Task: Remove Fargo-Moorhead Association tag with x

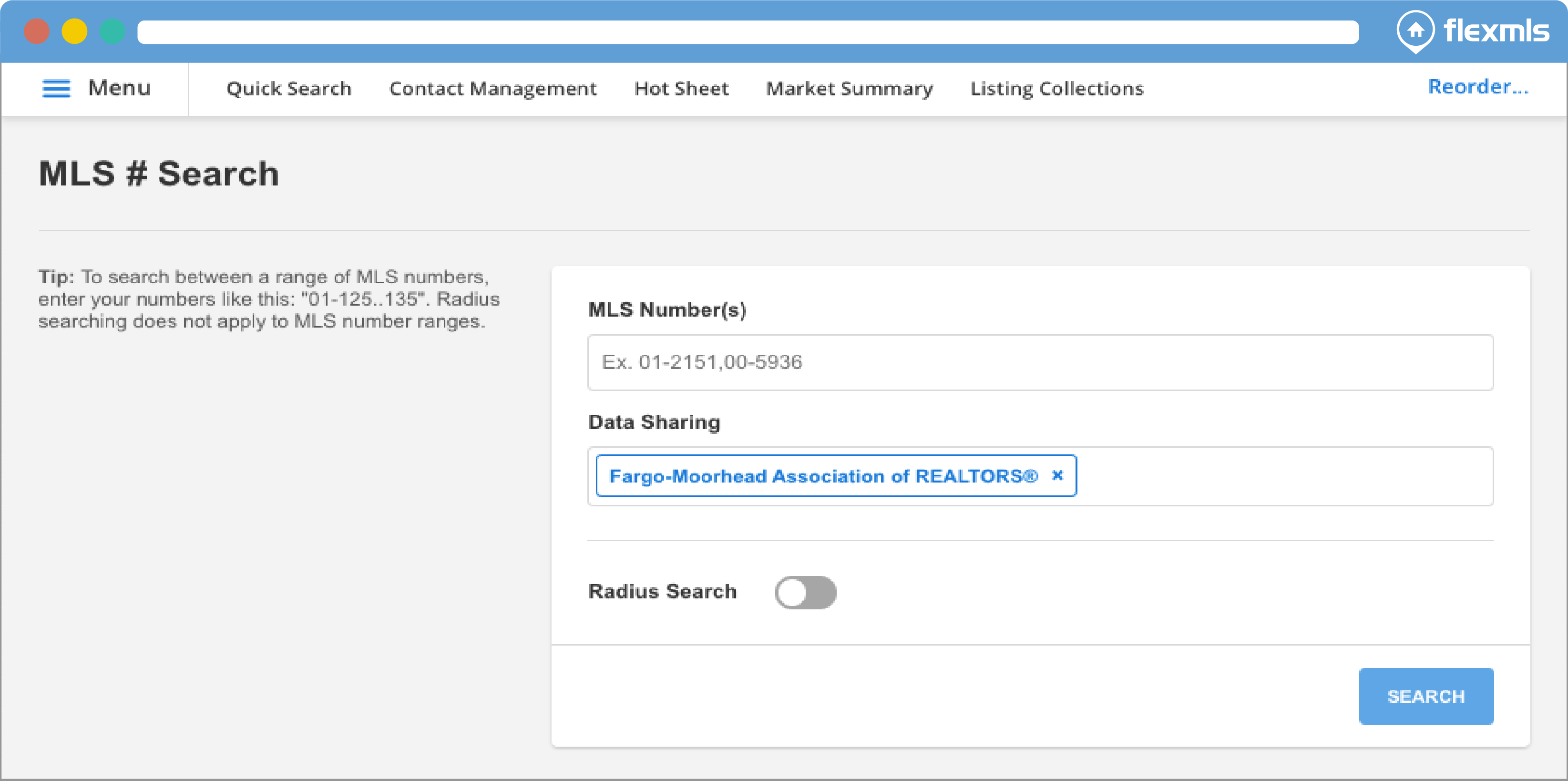Action: [x=1057, y=475]
